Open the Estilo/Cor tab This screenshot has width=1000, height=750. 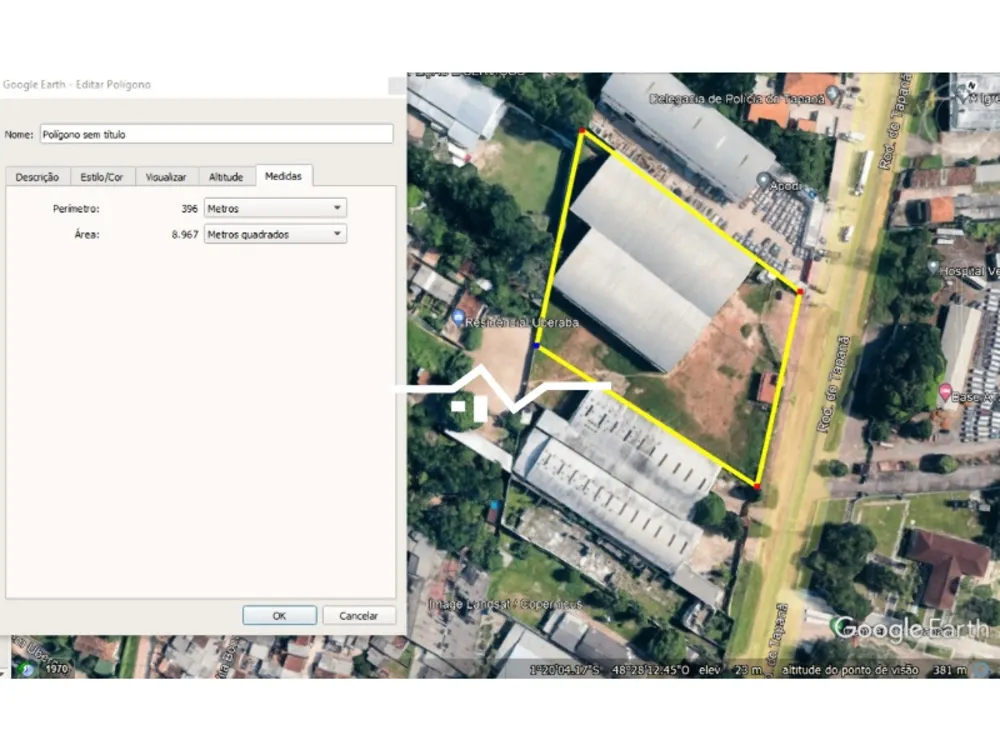[x=102, y=177]
